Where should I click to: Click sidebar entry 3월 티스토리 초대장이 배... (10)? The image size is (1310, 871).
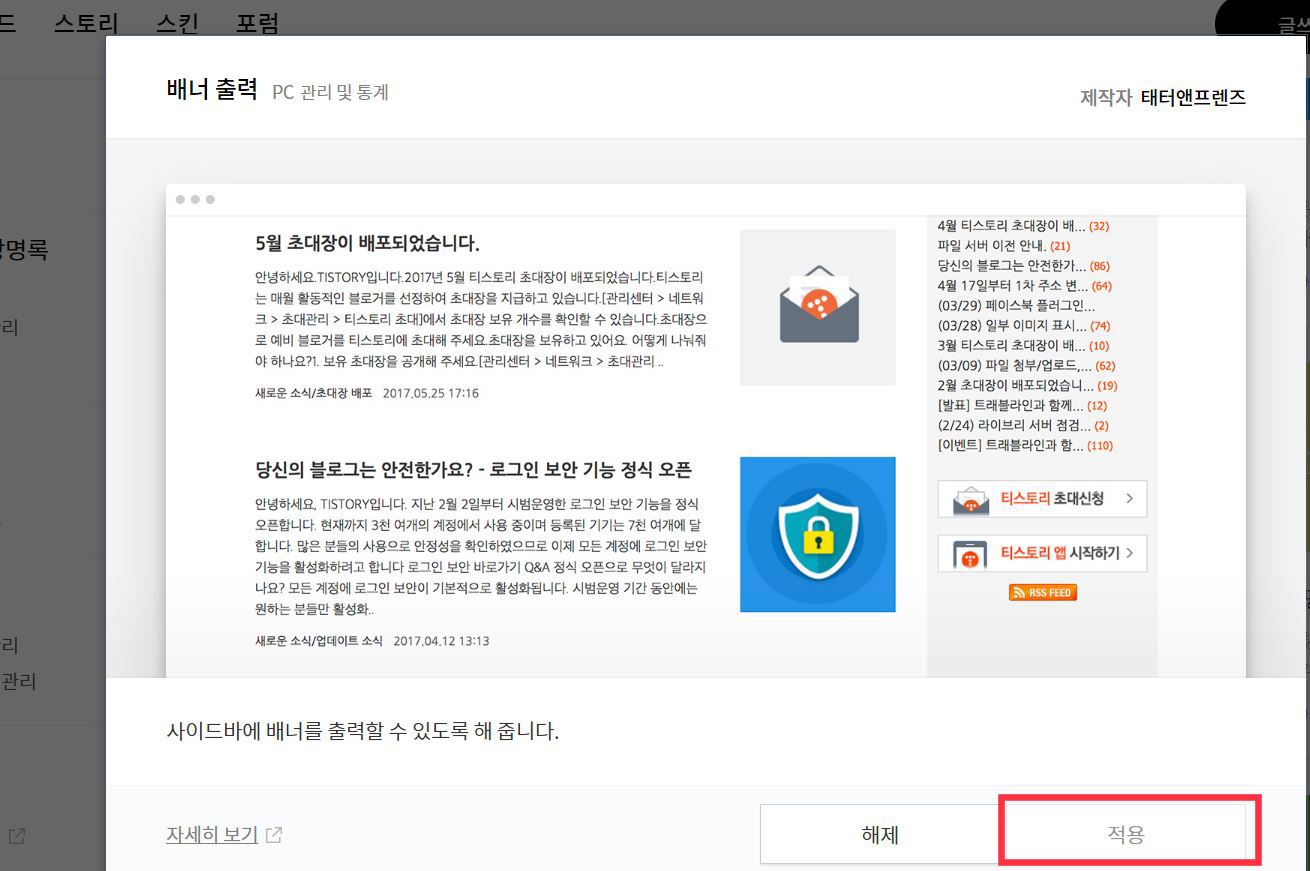(1023, 346)
